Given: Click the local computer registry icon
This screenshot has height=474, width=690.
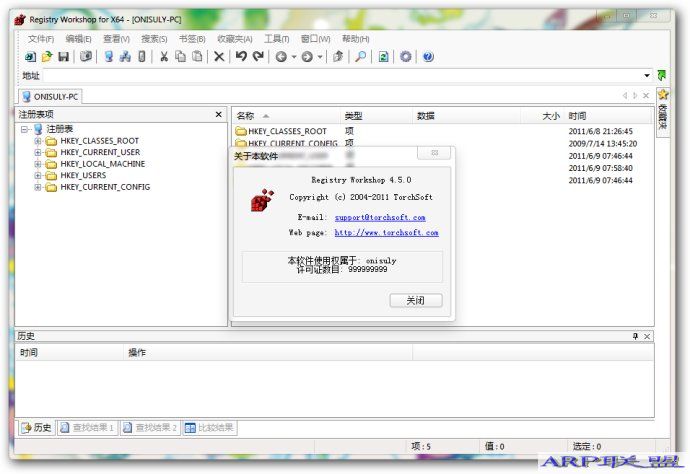Looking at the screenshot, I should coord(109,56).
